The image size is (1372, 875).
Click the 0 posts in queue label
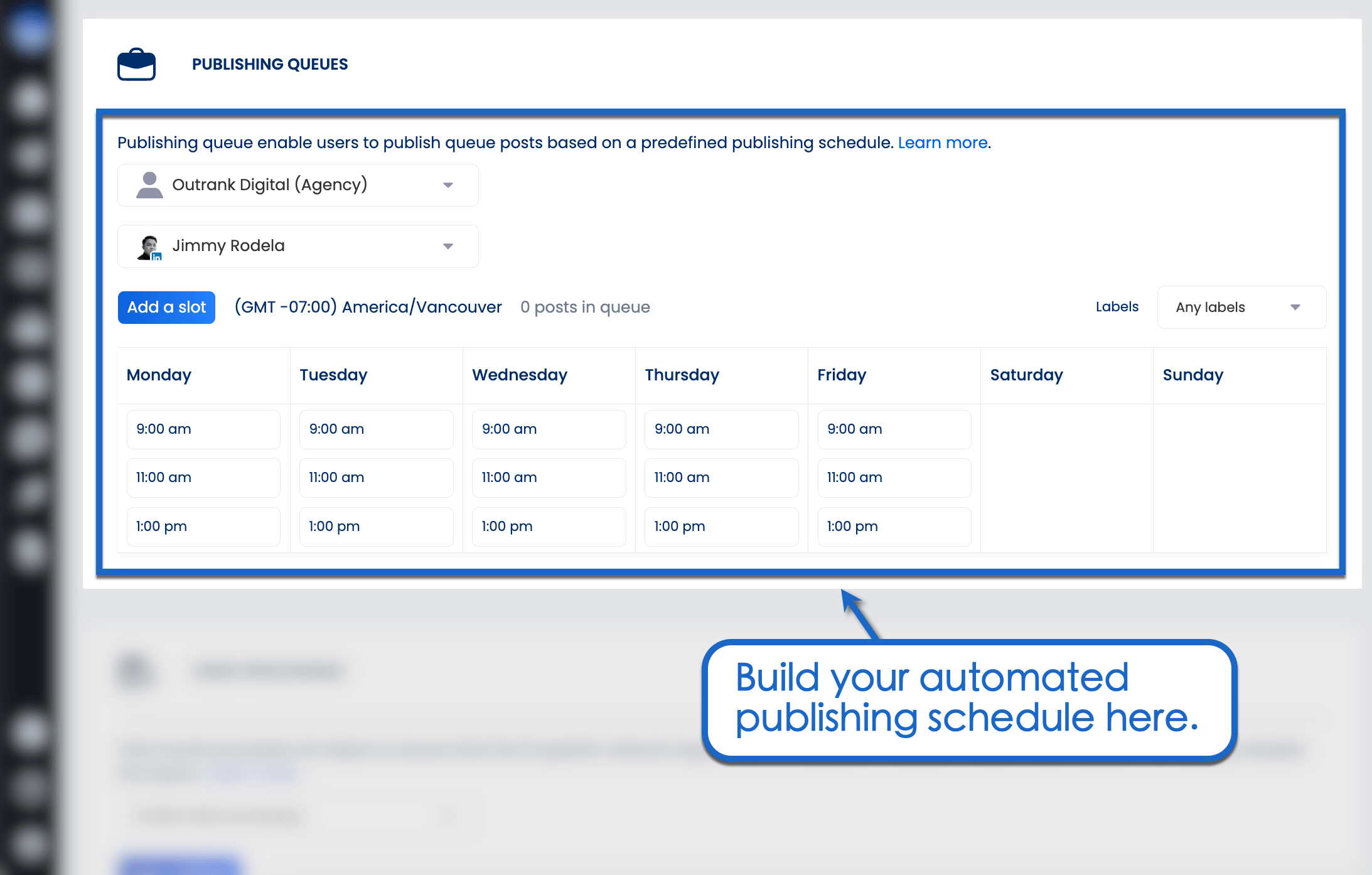584,307
